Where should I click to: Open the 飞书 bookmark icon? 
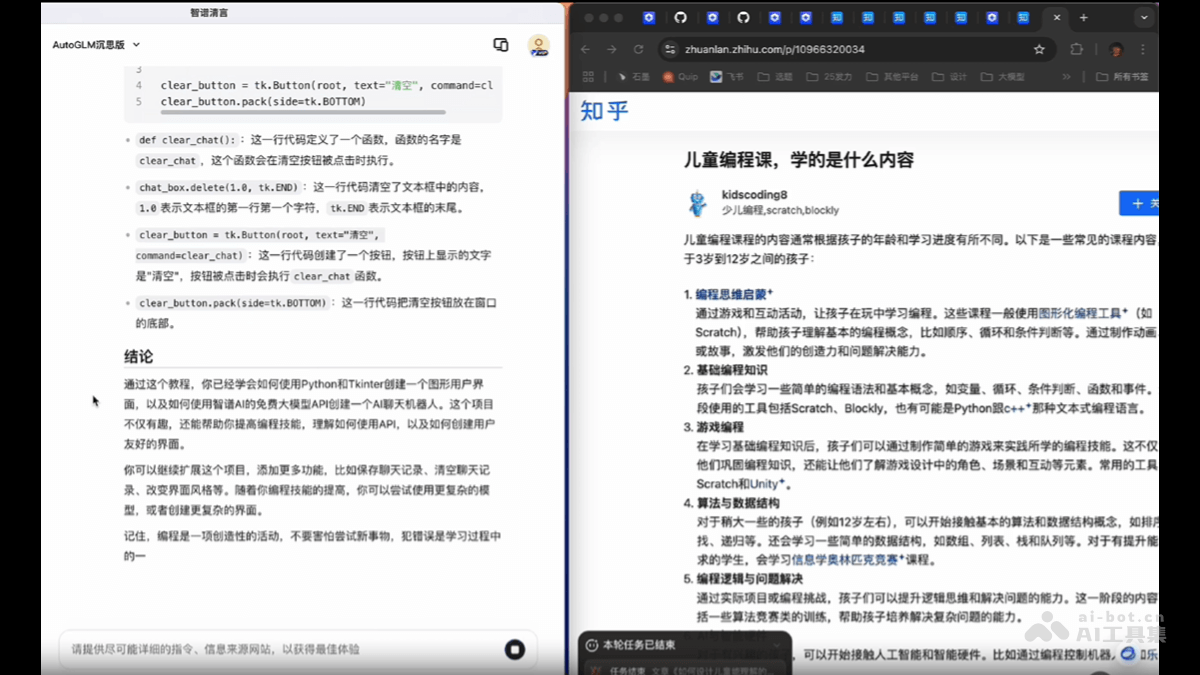[x=715, y=76]
